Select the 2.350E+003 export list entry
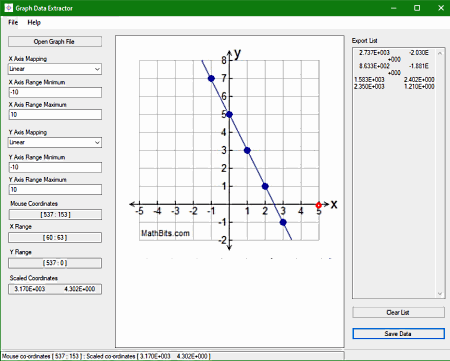 coord(394,87)
